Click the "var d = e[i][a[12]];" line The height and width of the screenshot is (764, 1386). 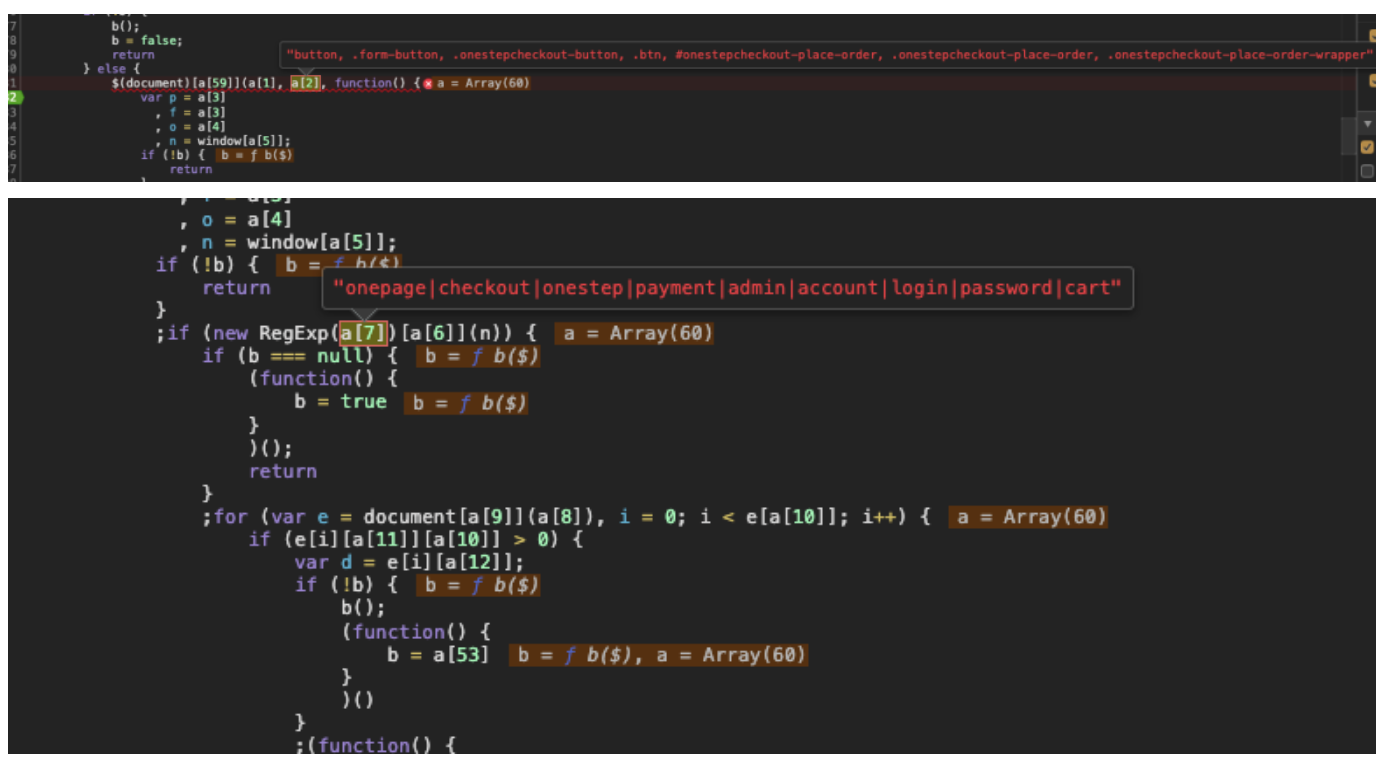pos(409,562)
